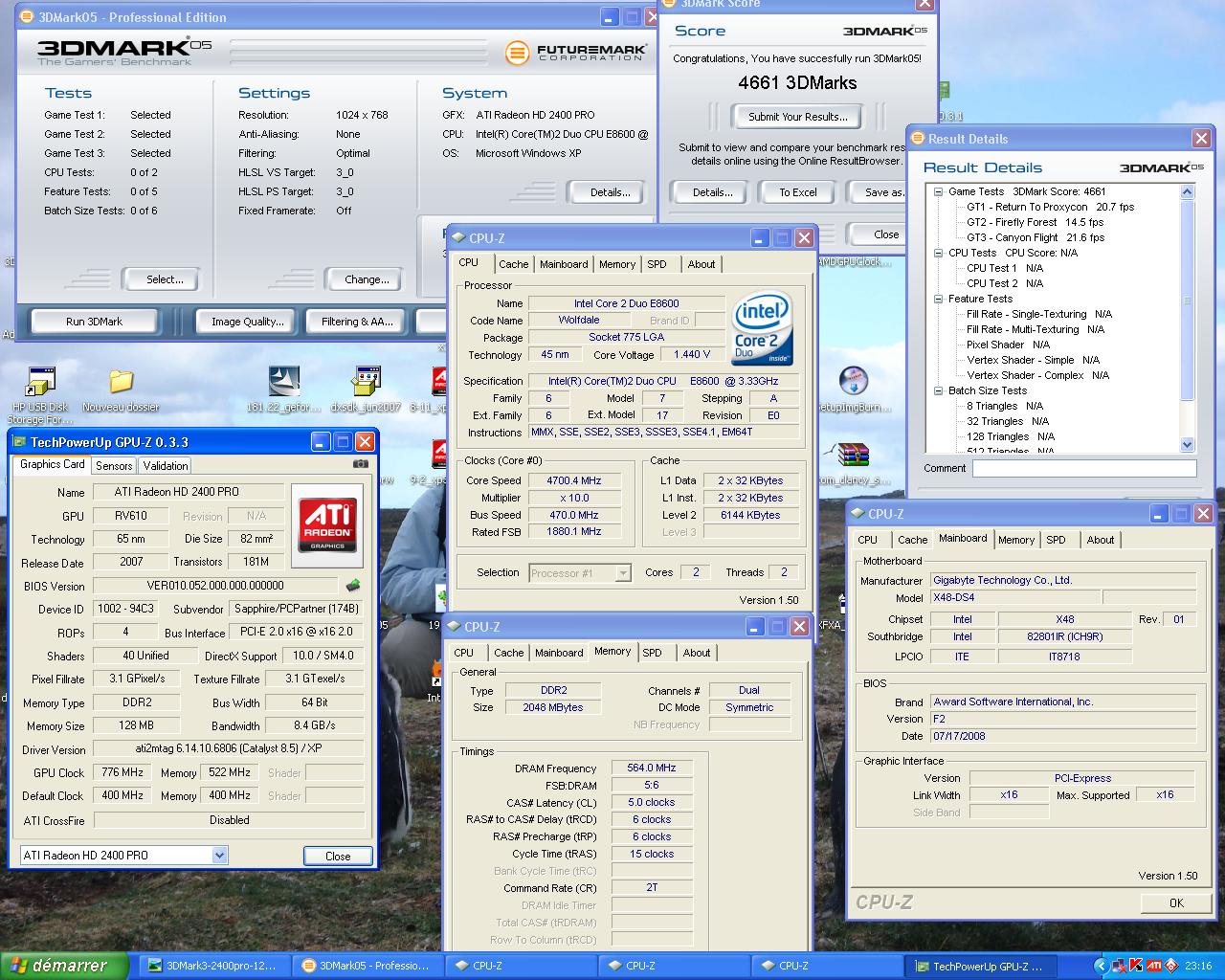Click the Result Details scrollbar down arrow

click(x=1188, y=444)
